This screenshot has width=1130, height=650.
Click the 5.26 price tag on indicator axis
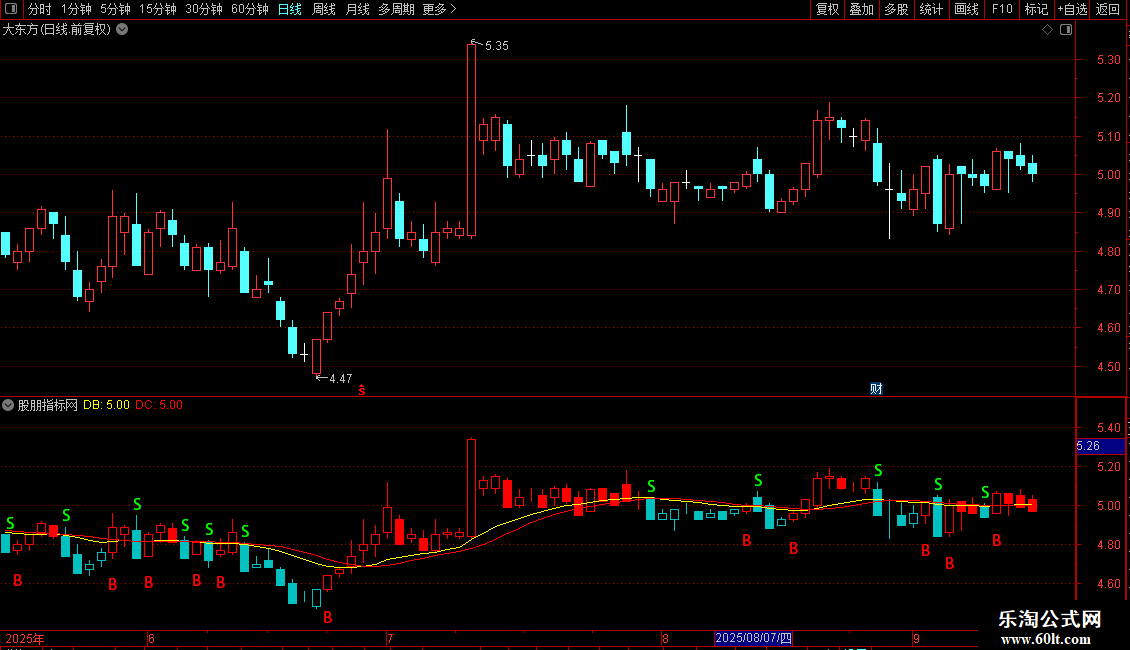[x=1100, y=446]
